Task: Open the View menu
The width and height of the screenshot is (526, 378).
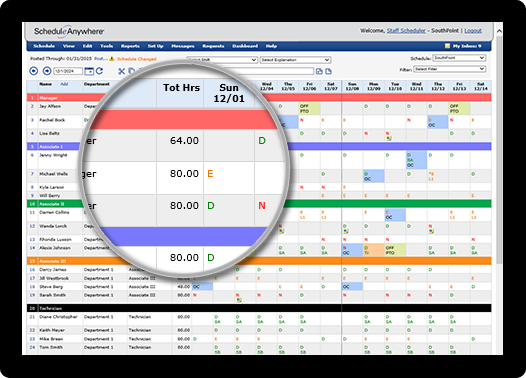Action: [68, 46]
